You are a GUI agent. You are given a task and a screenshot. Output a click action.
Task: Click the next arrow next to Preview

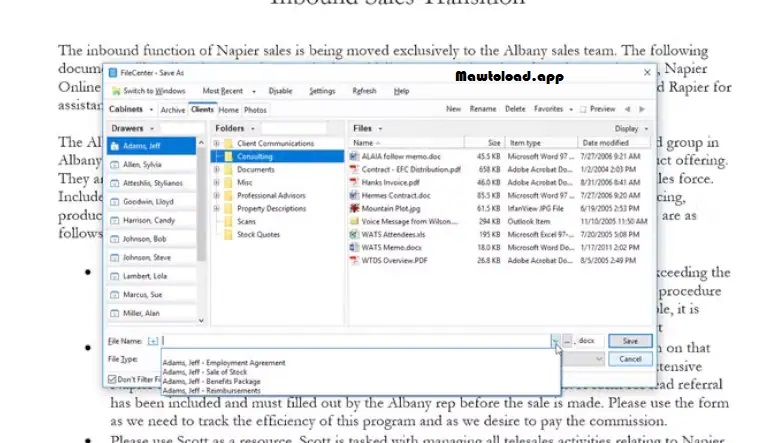[642, 109]
